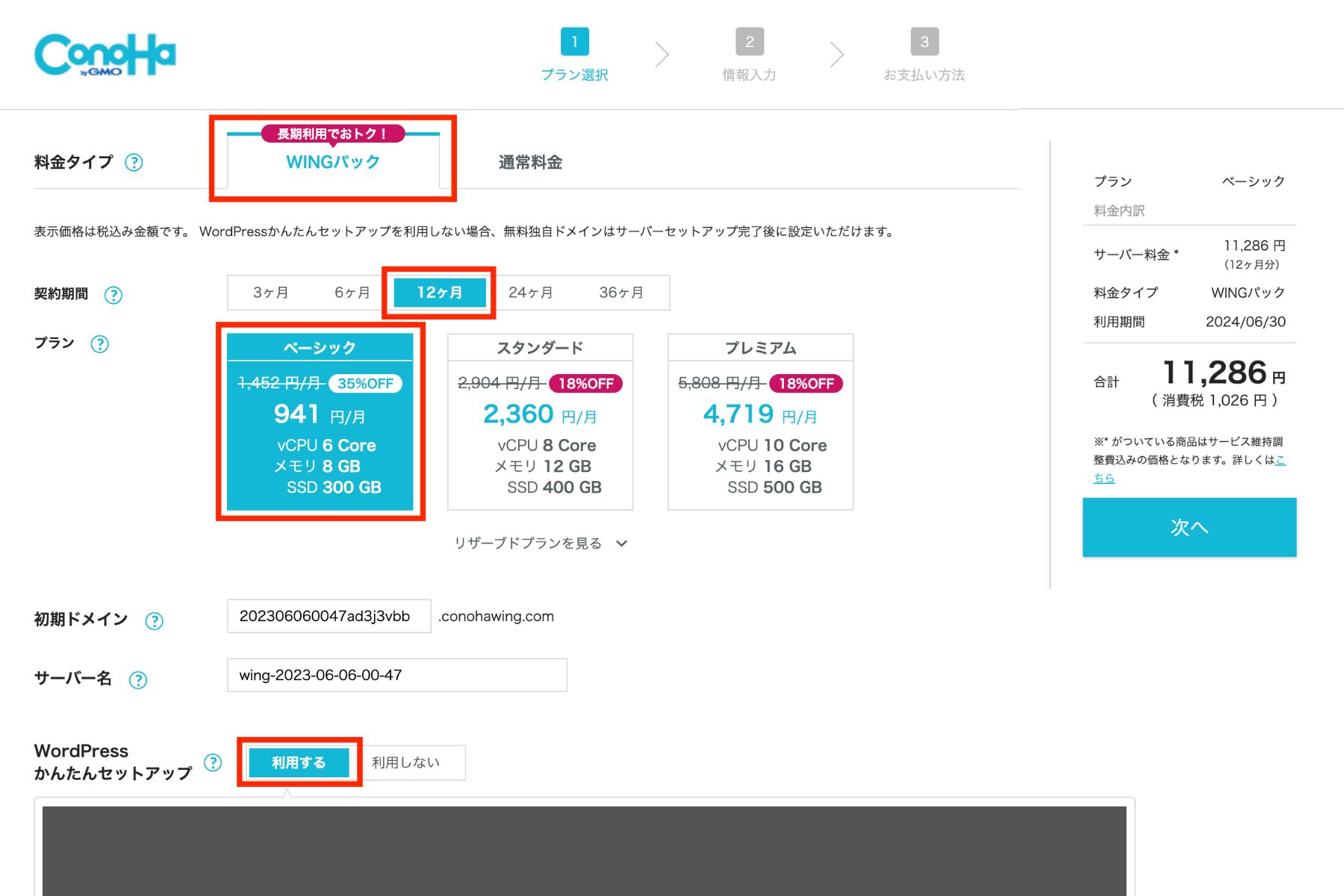Edit the 初期ドメイン input field
The width and height of the screenshot is (1344, 896).
(329, 616)
